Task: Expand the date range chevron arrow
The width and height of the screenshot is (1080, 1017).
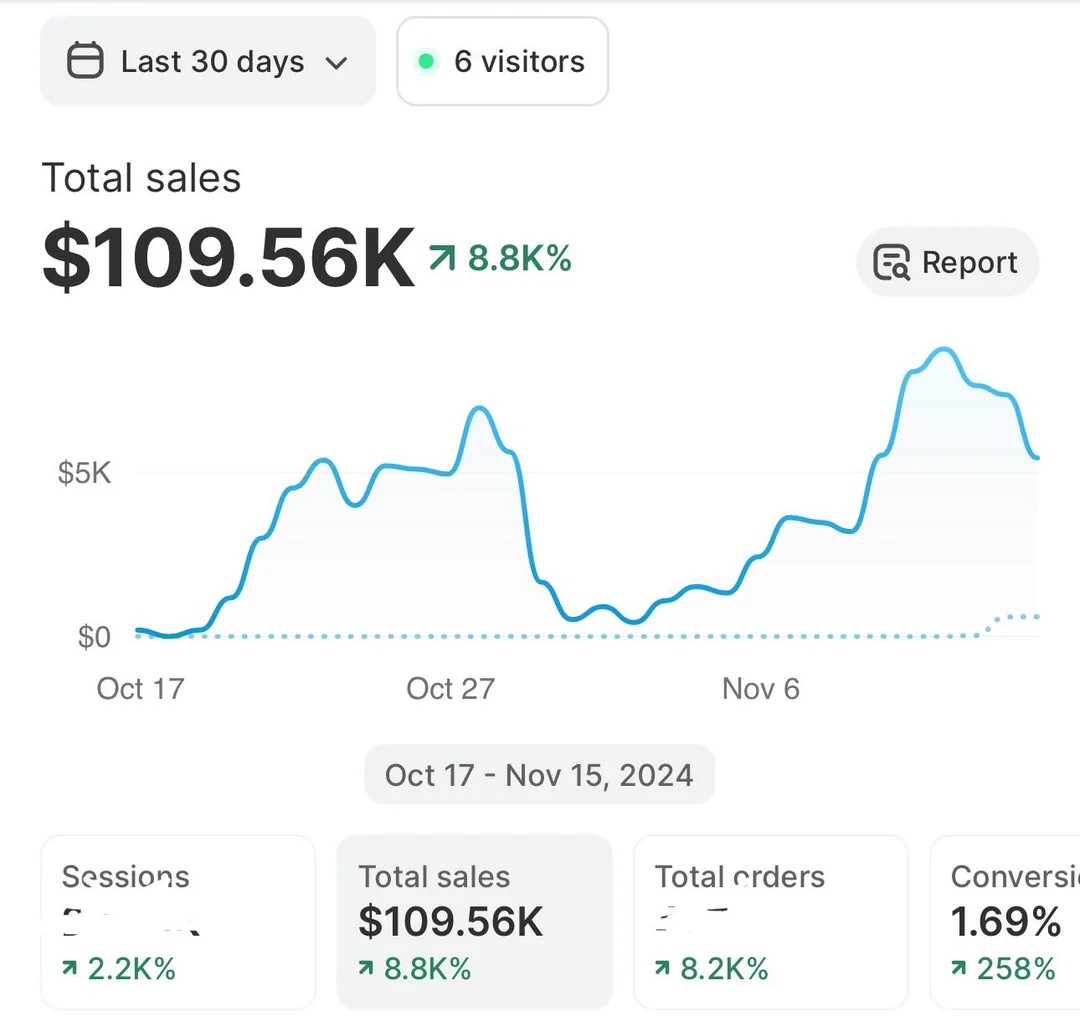Action: [336, 63]
